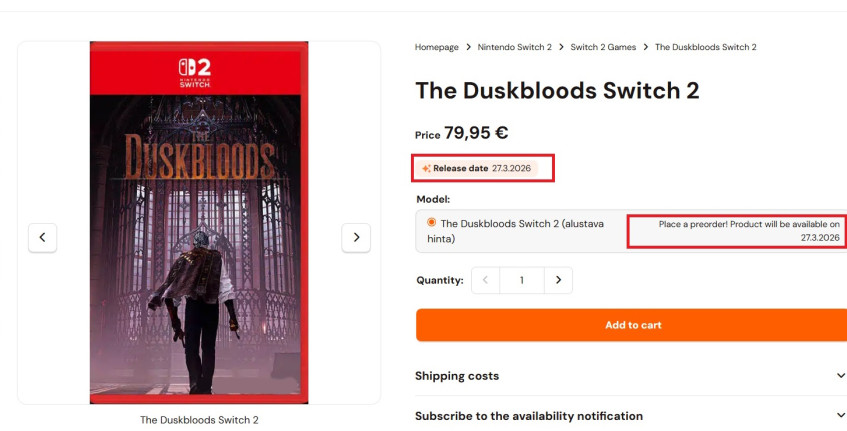847x431 pixels.
Task: Click the caption below the cover image
Action: pos(199,420)
